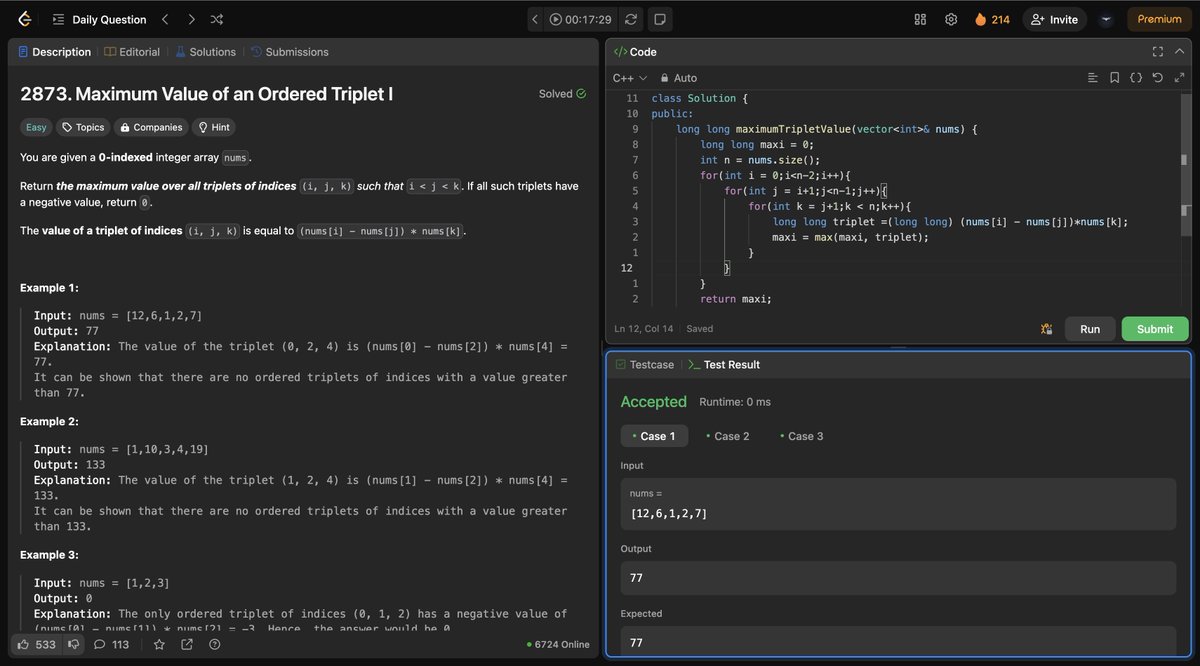Click the 'maxi = max(maxi, triplet);' line

[x=851, y=238]
